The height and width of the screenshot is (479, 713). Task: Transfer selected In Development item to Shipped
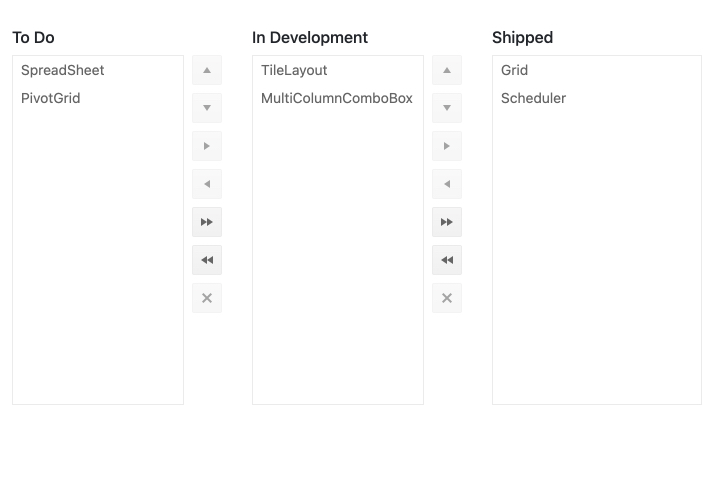click(447, 146)
